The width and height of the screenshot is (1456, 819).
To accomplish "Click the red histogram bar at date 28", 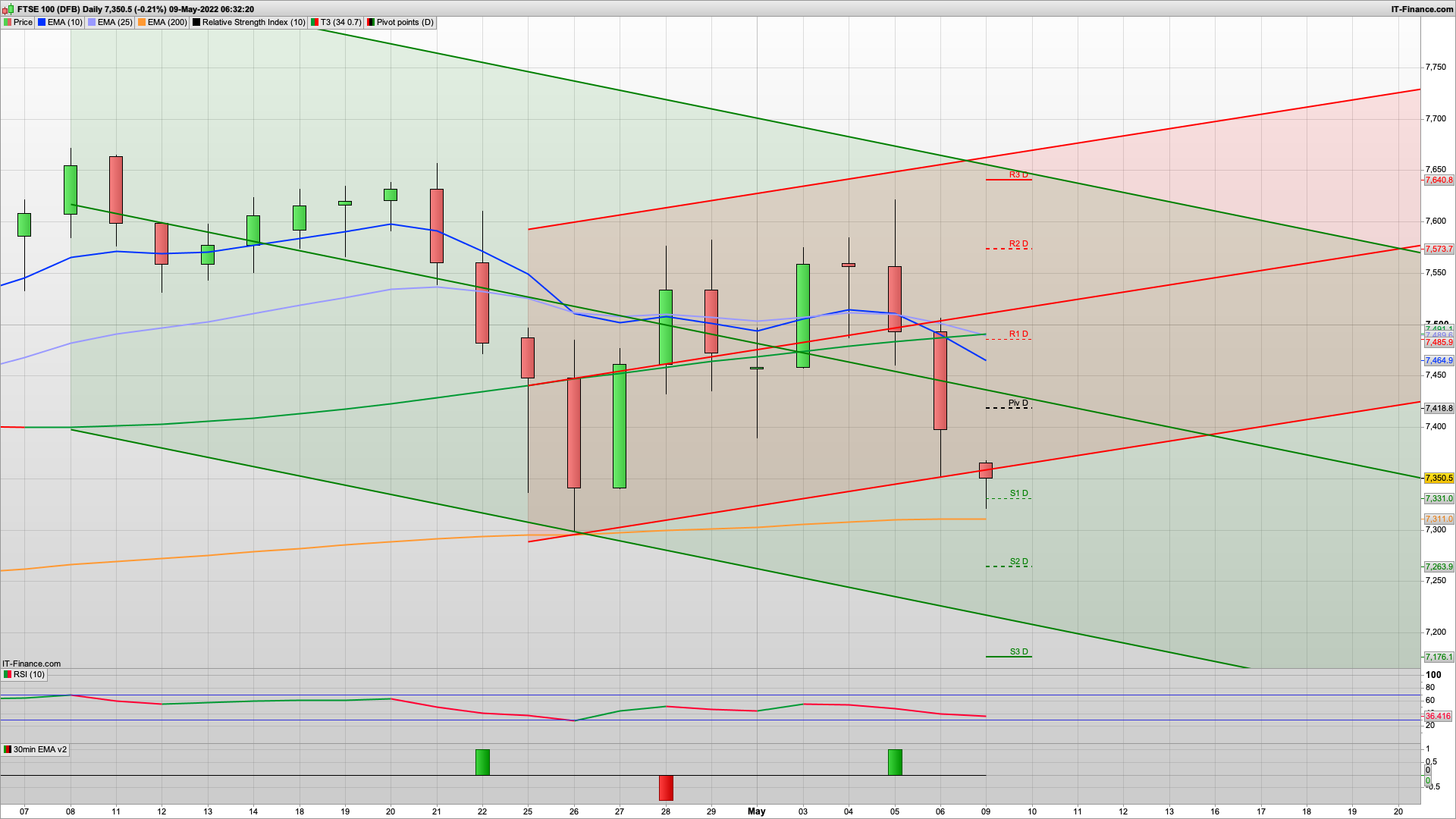I will click(666, 788).
